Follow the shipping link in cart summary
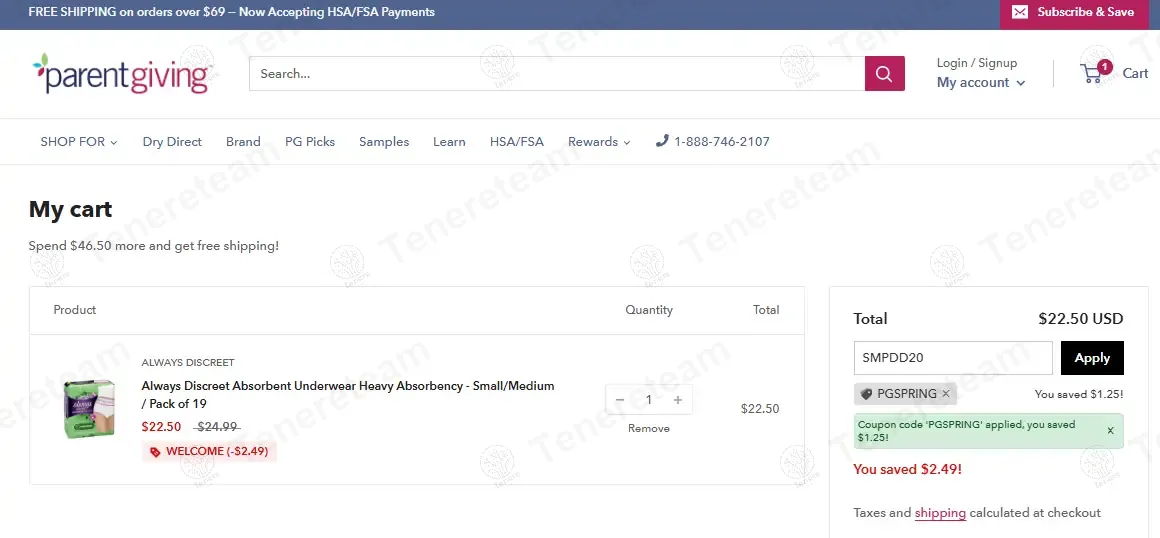This screenshot has width=1160, height=538. tap(940, 513)
